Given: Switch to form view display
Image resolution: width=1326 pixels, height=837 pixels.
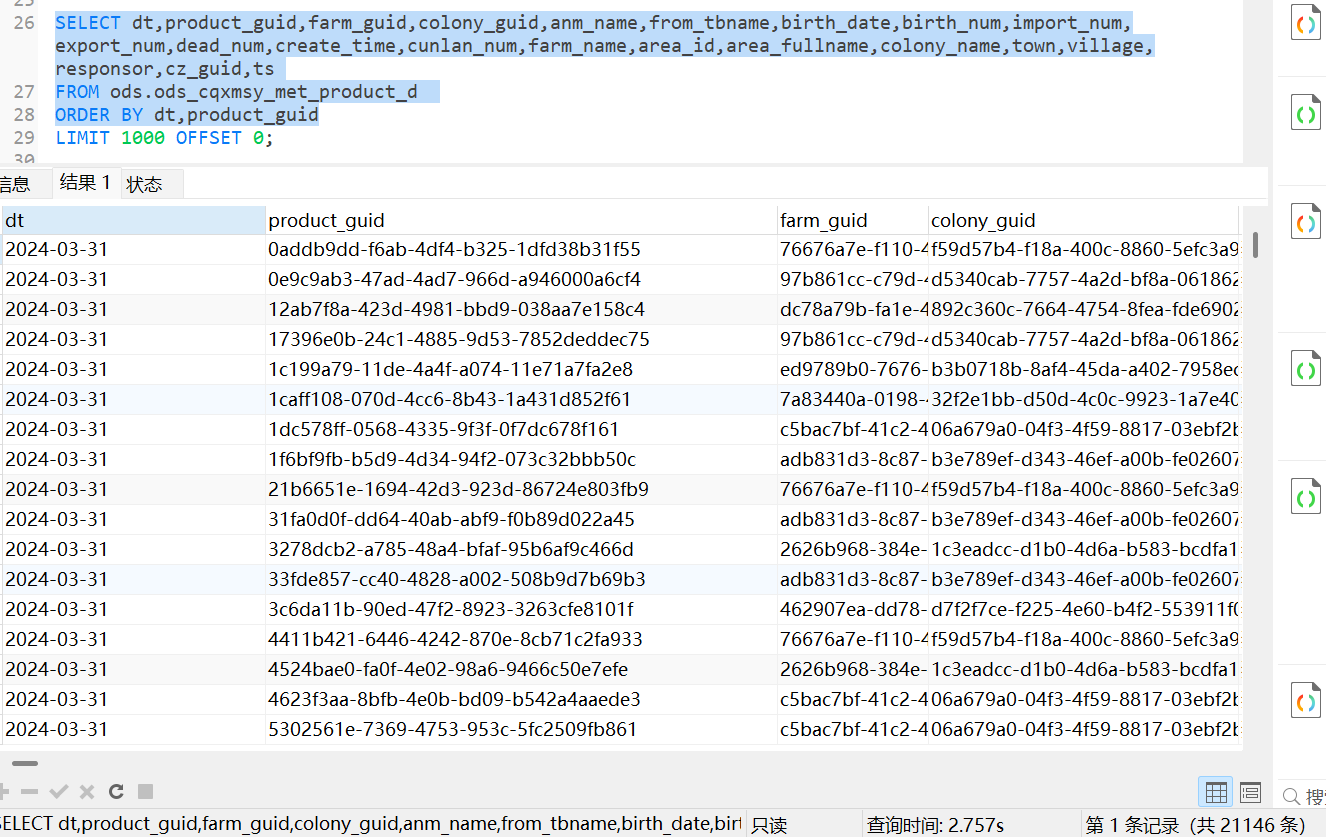Looking at the screenshot, I should 1250,793.
